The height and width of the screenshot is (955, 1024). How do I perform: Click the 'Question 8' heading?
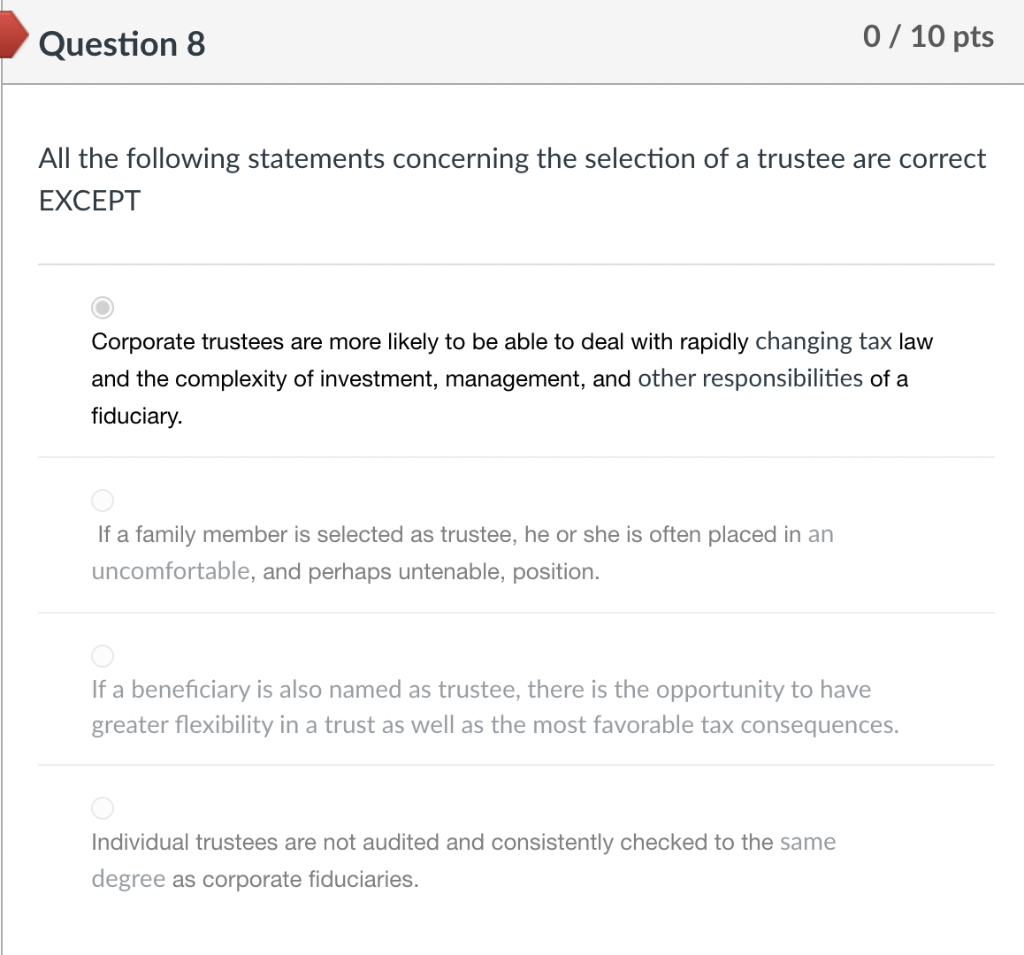click(x=123, y=43)
